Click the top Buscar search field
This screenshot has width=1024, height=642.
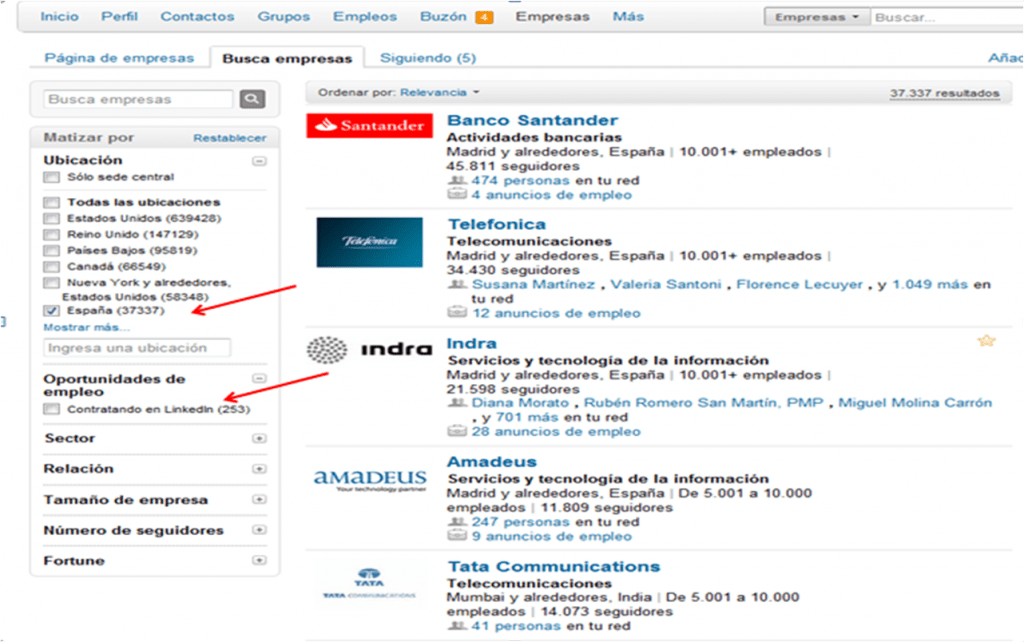[948, 17]
